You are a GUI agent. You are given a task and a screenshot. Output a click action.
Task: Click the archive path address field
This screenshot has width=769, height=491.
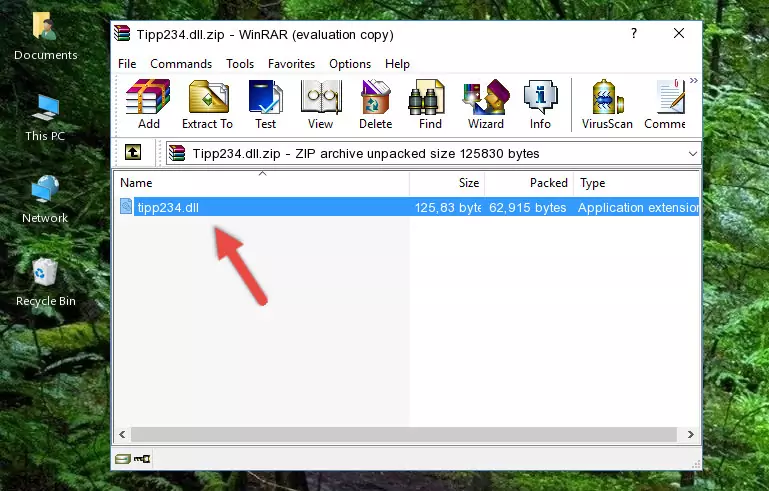433,154
